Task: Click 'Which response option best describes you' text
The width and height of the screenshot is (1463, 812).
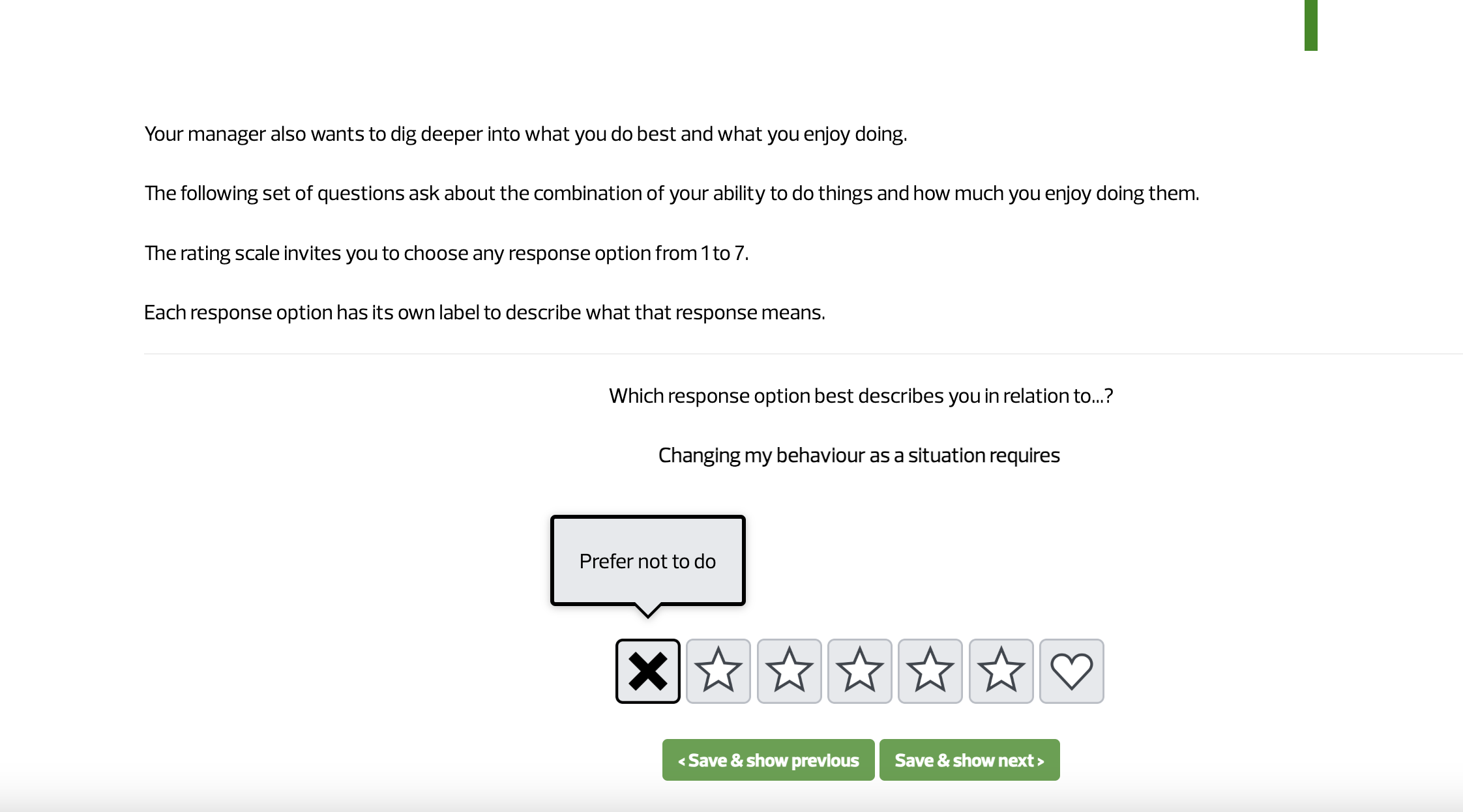Action: (x=861, y=396)
